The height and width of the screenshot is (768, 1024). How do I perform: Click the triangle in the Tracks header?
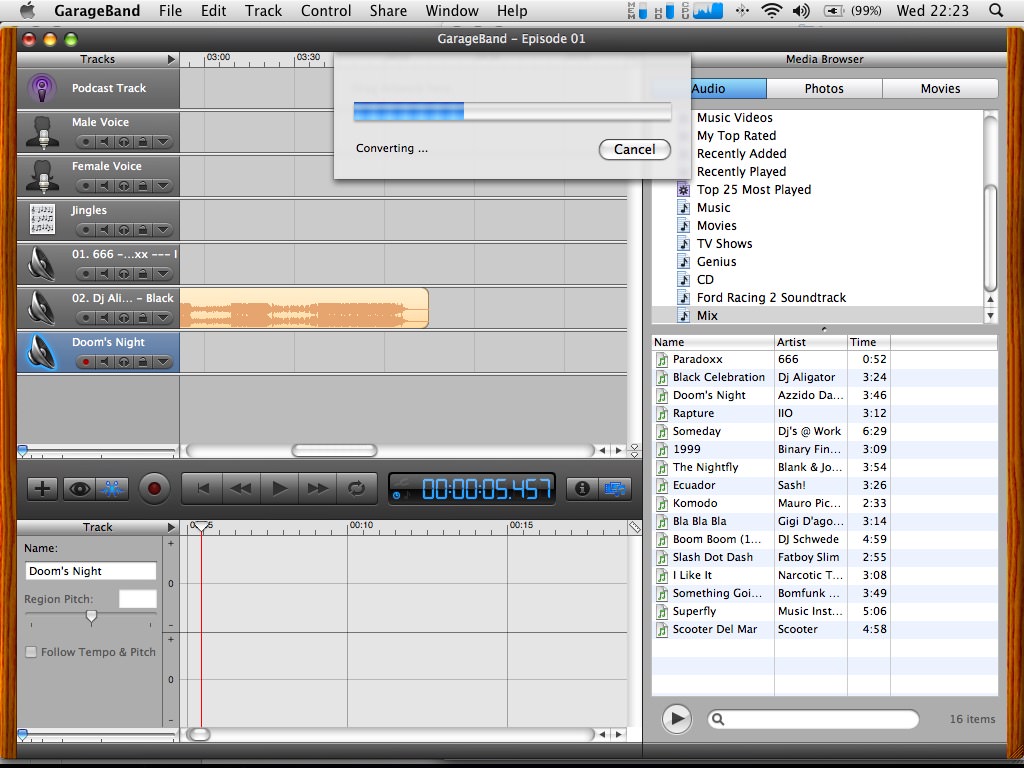click(x=171, y=59)
